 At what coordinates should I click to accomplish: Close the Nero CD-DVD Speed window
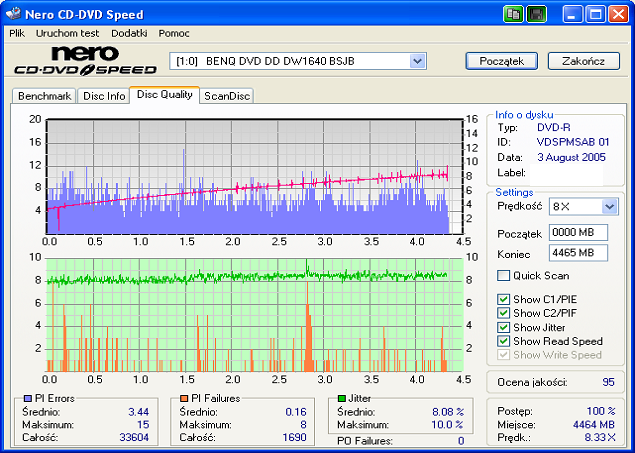(x=619, y=15)
